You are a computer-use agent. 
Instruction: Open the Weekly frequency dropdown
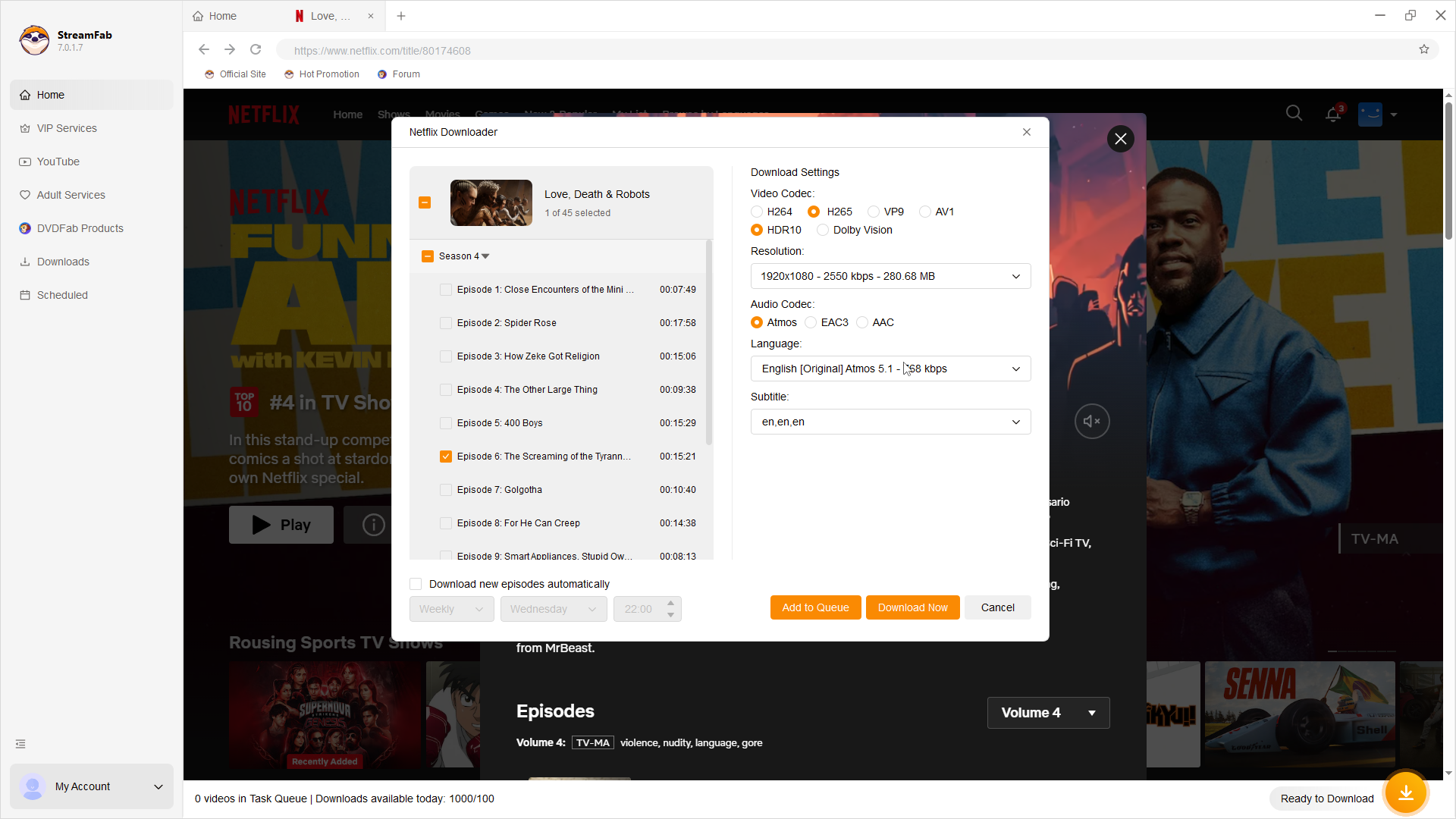(x=451, y=609)
